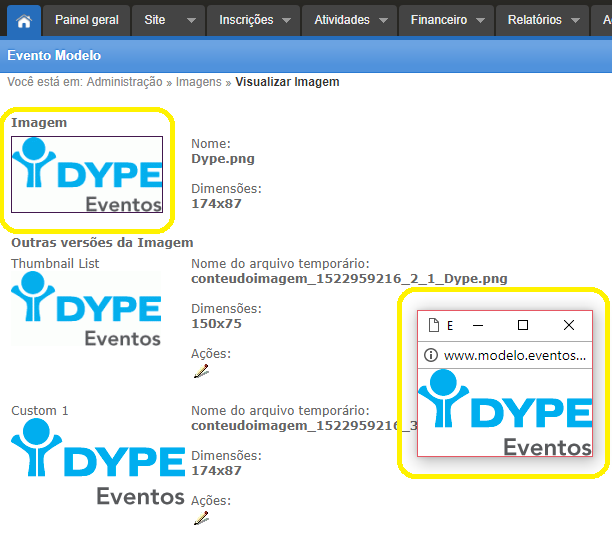Screen dimensions: 612x549
Task: Click the www.modelo.eventos address in popup
Action: 515,355
